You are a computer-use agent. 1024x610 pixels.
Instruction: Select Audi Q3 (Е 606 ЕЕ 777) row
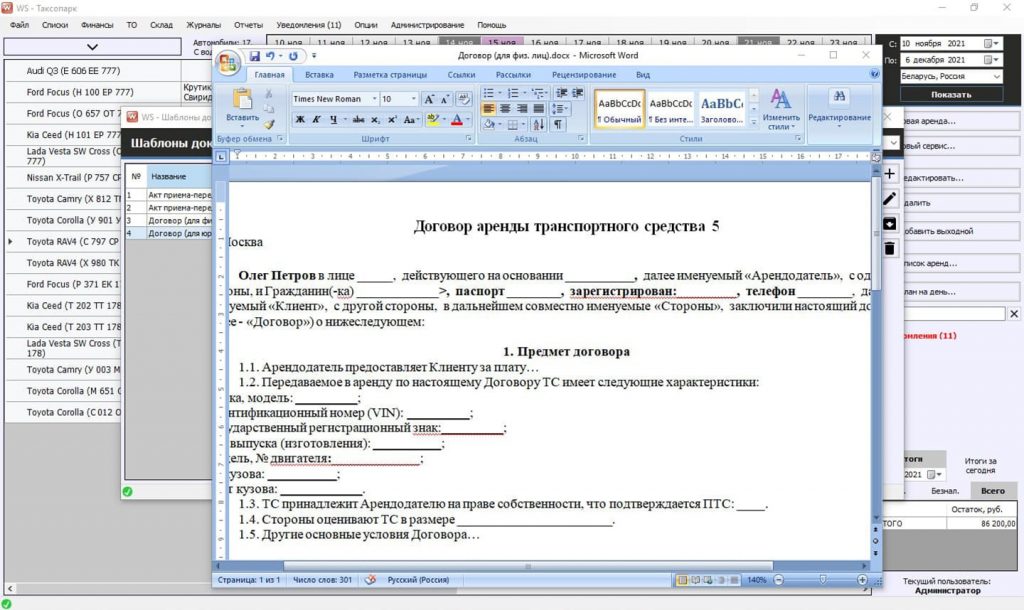(x=93, y=71)
